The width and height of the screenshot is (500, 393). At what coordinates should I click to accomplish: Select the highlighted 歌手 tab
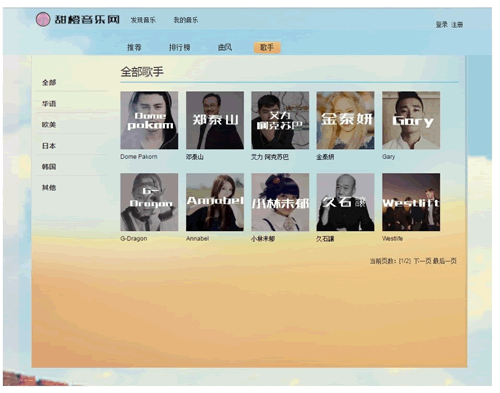click(267, 47)
